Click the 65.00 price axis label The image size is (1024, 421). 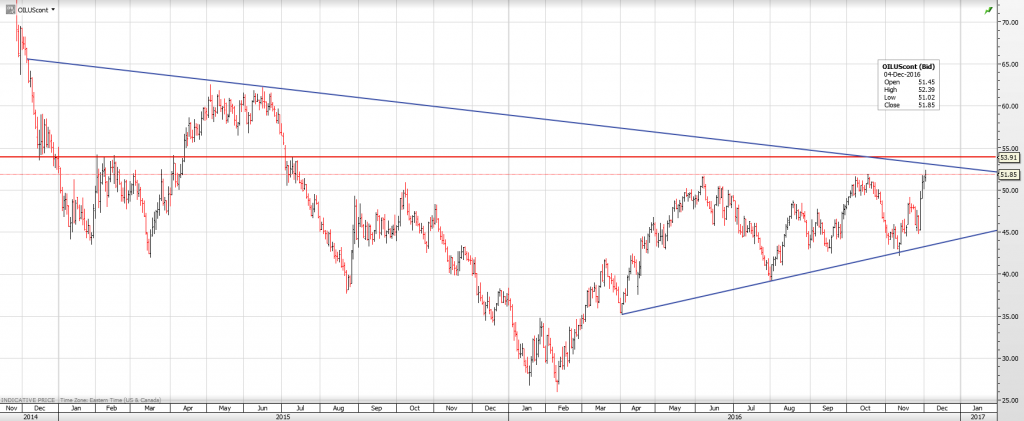click(x=1008, y=64)
